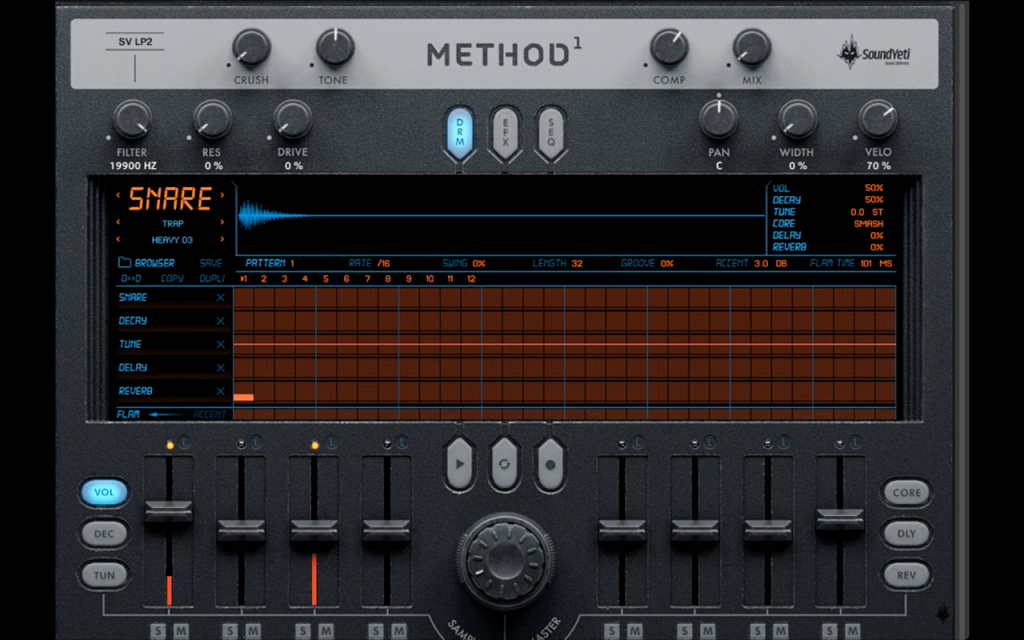Screen dimensions: 1024x640
Task: Solo the first channel with S button
Action: point(157,631)
